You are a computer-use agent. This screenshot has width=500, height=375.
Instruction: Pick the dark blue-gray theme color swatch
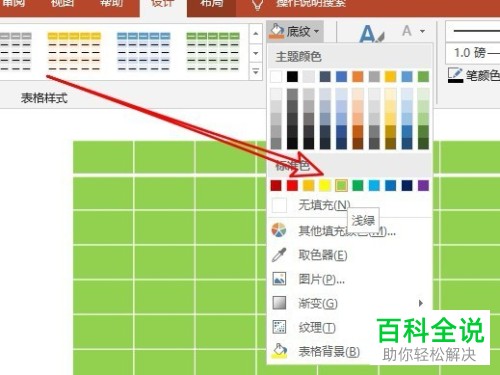click(x=325, y=77)
